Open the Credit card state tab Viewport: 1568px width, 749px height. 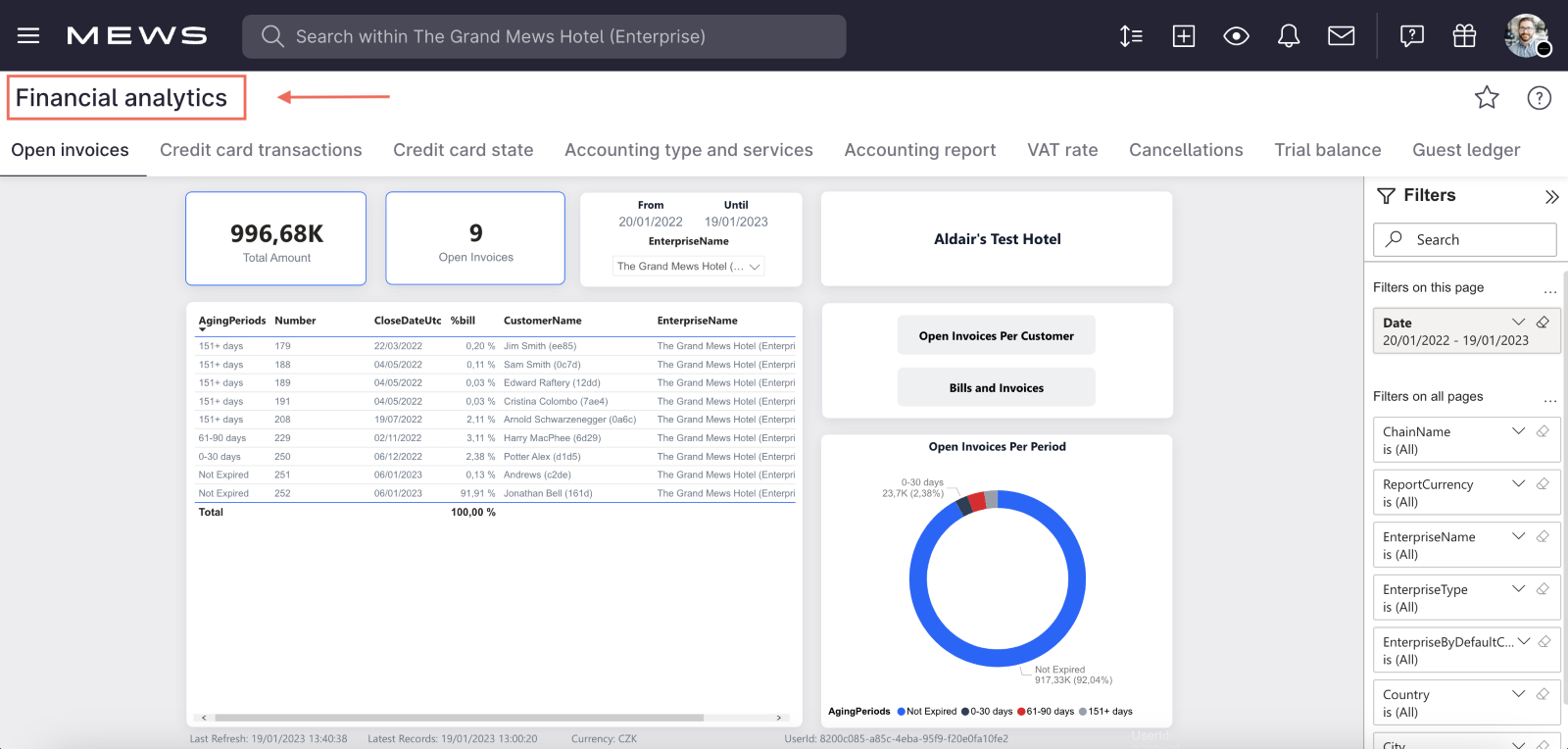click(x=464, y=150)
